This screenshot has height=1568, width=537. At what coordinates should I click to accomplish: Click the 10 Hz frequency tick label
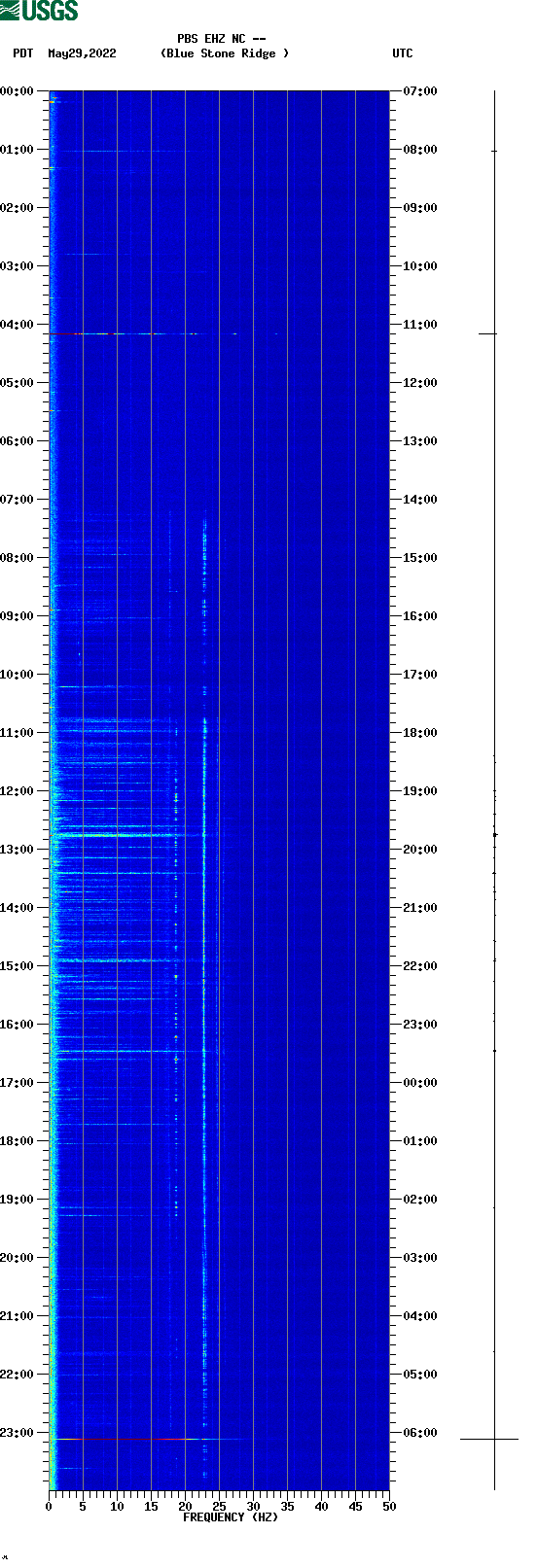117,1507
